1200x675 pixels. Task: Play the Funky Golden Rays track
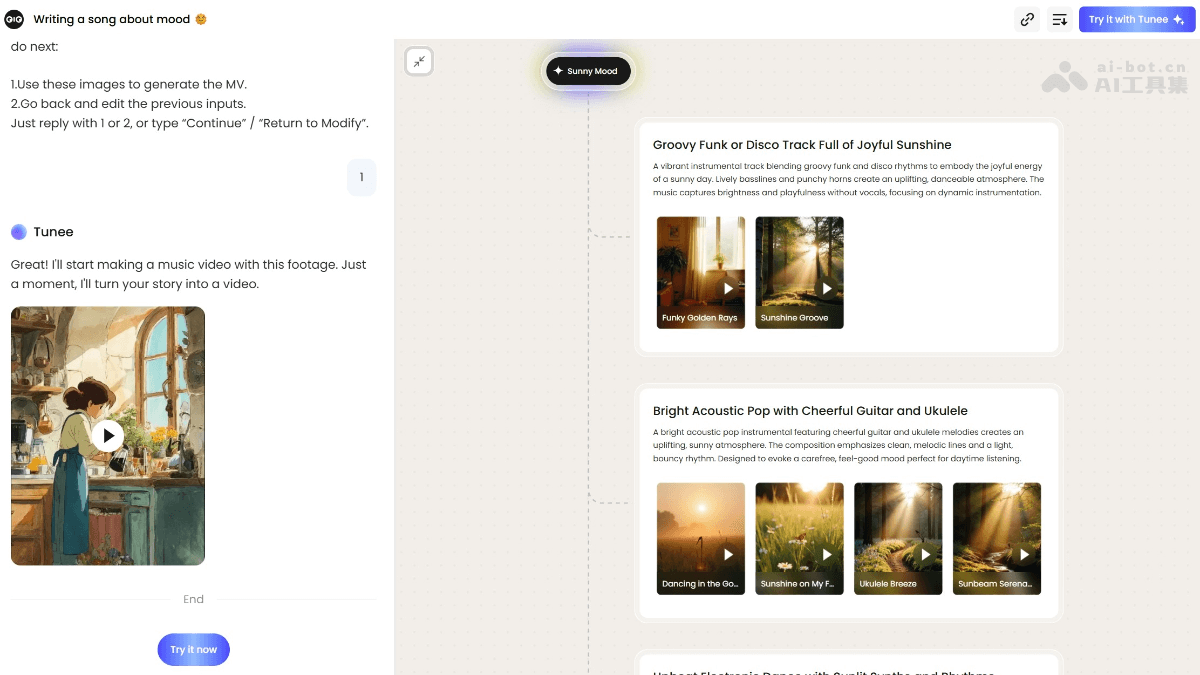[728, 288]
